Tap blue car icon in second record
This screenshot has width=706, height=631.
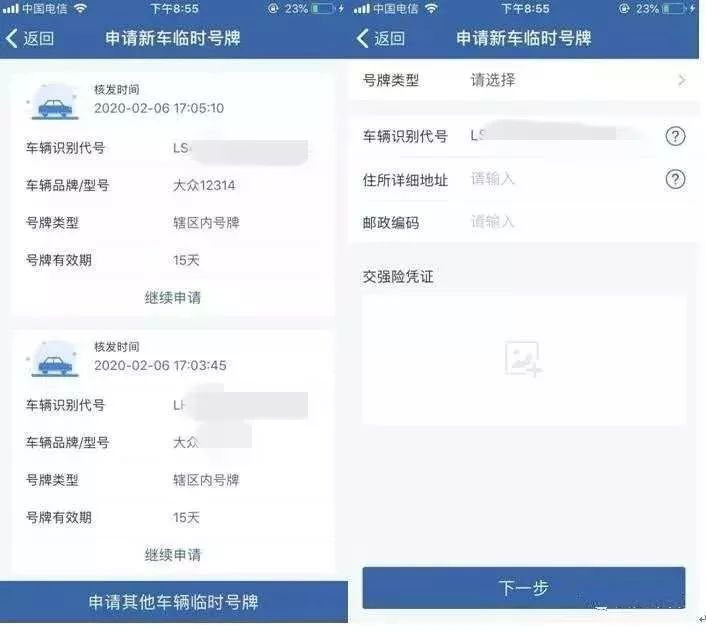pyautogui.click(x=54, y=360)
